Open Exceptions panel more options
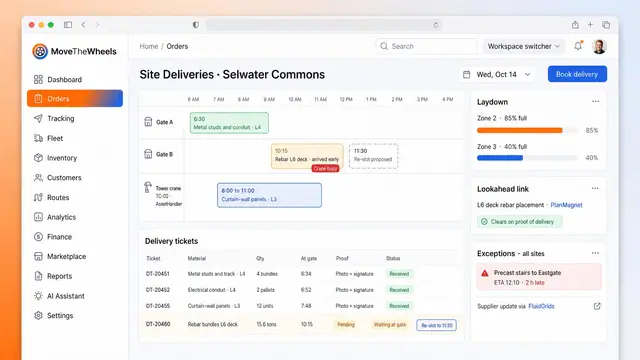The height and width of the screenshot is (360, 640). click(596, 253)
